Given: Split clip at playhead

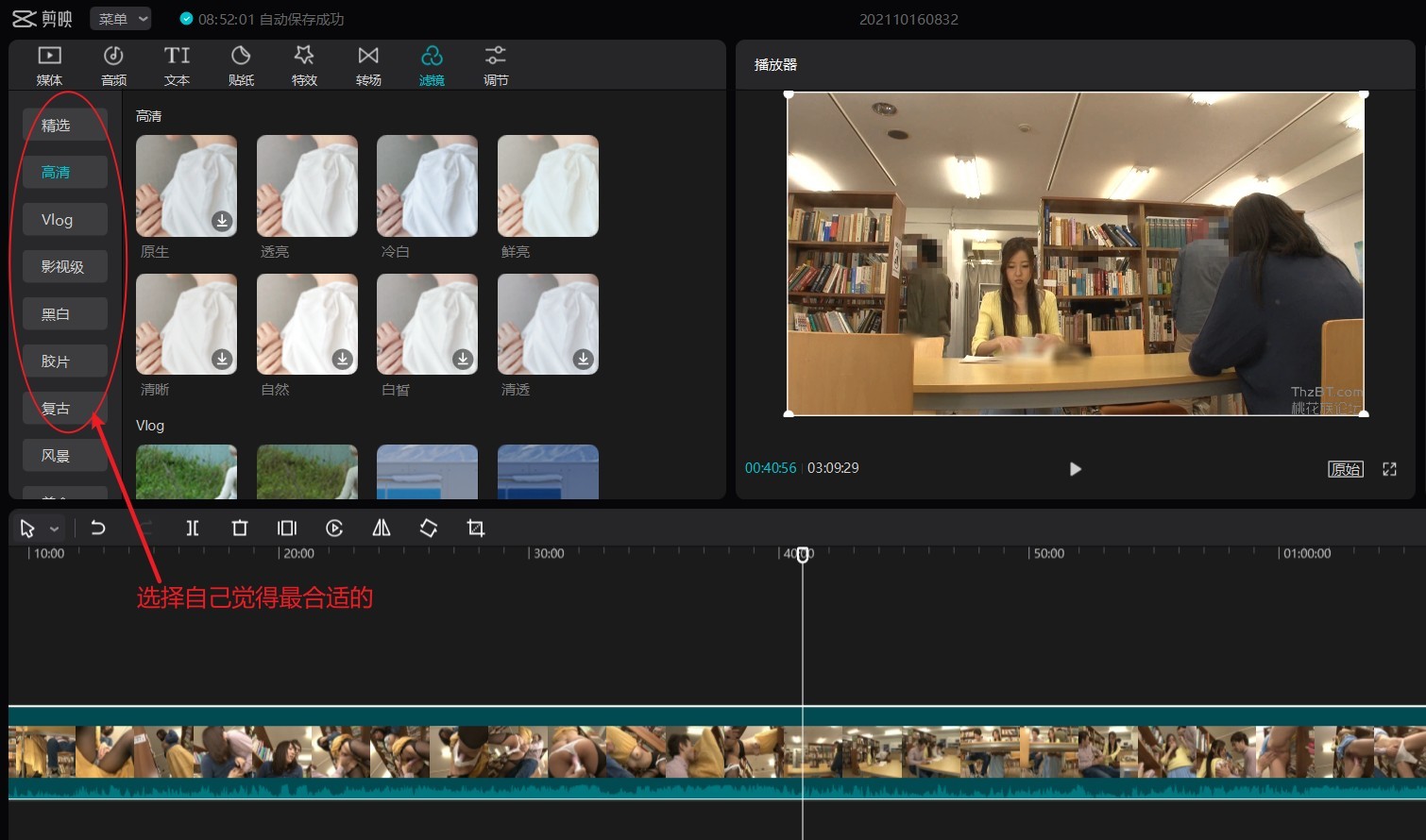Looking at the screenshot, I should 193,529.
